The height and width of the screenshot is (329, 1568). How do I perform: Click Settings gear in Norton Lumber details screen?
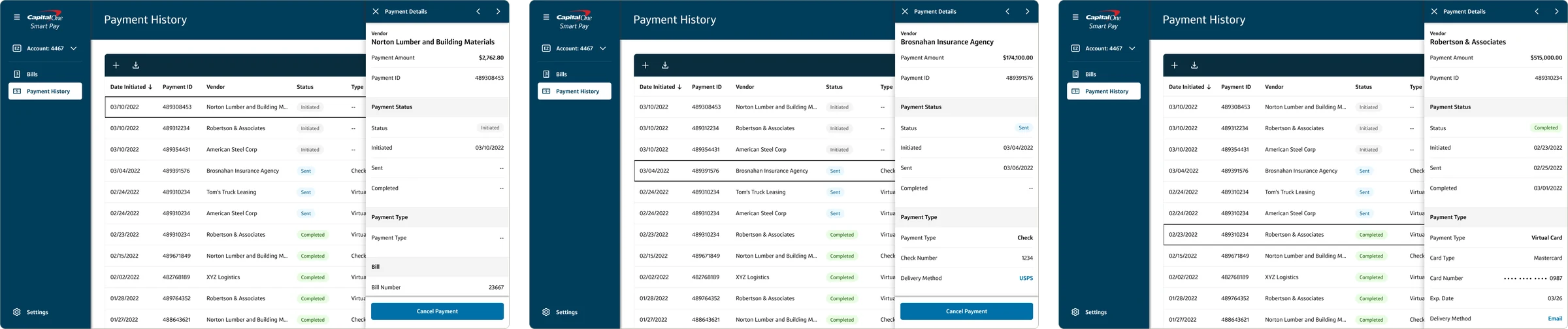(x=17, y=312)
